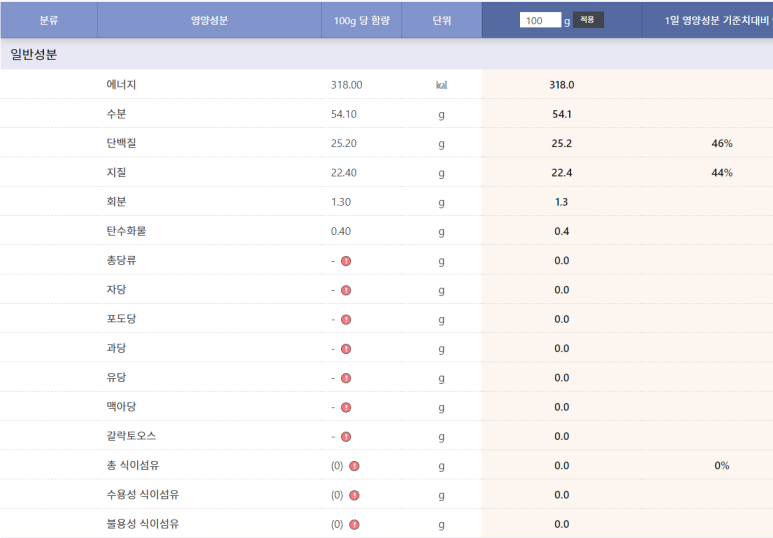Click the 54.10 moisture content value
This screenshot has width=773, height=538.
[x=344, y=114]
